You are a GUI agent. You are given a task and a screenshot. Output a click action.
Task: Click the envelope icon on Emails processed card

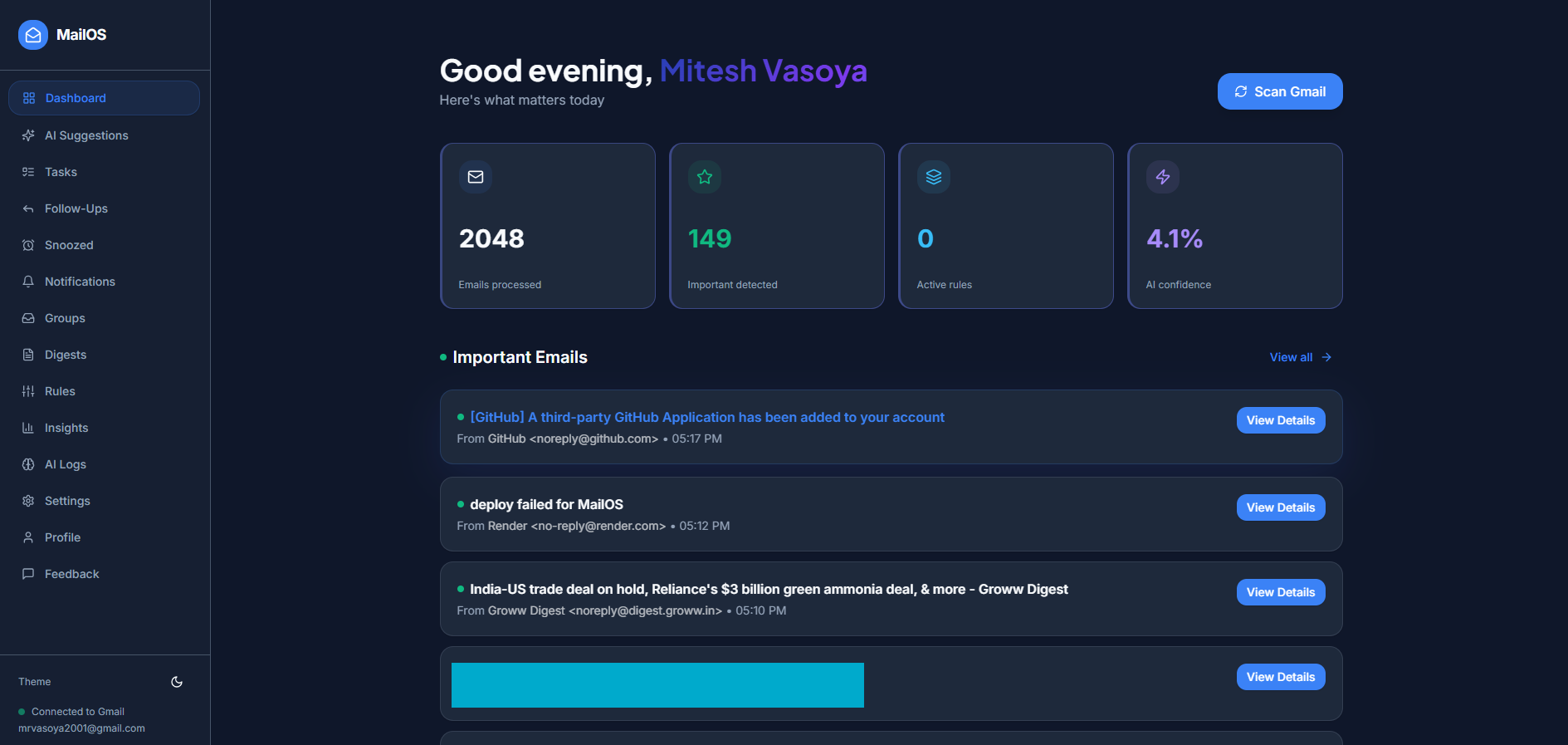[476, 177]
